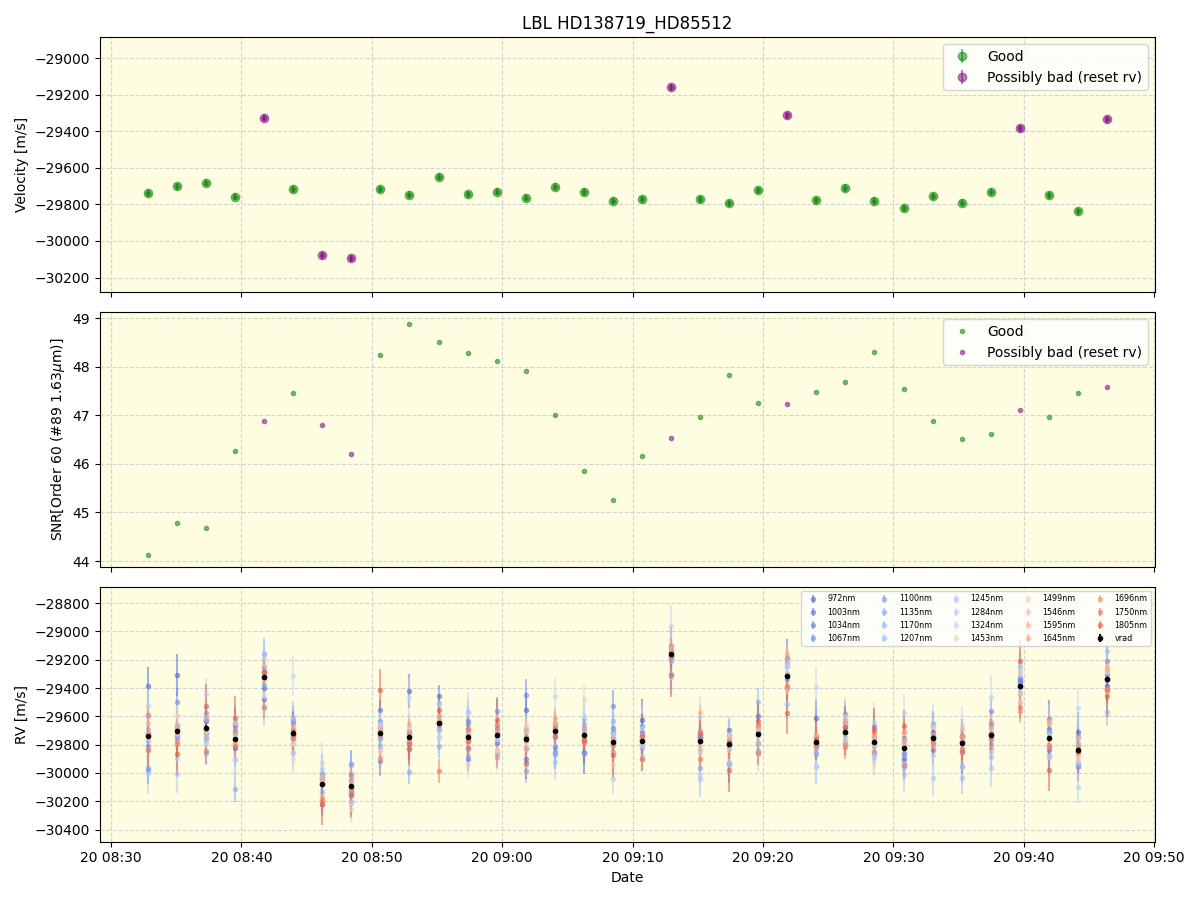The image size is (1200, 900).
Task: Click the -30200 tick on velocity axis
Action: click(64, 278)
